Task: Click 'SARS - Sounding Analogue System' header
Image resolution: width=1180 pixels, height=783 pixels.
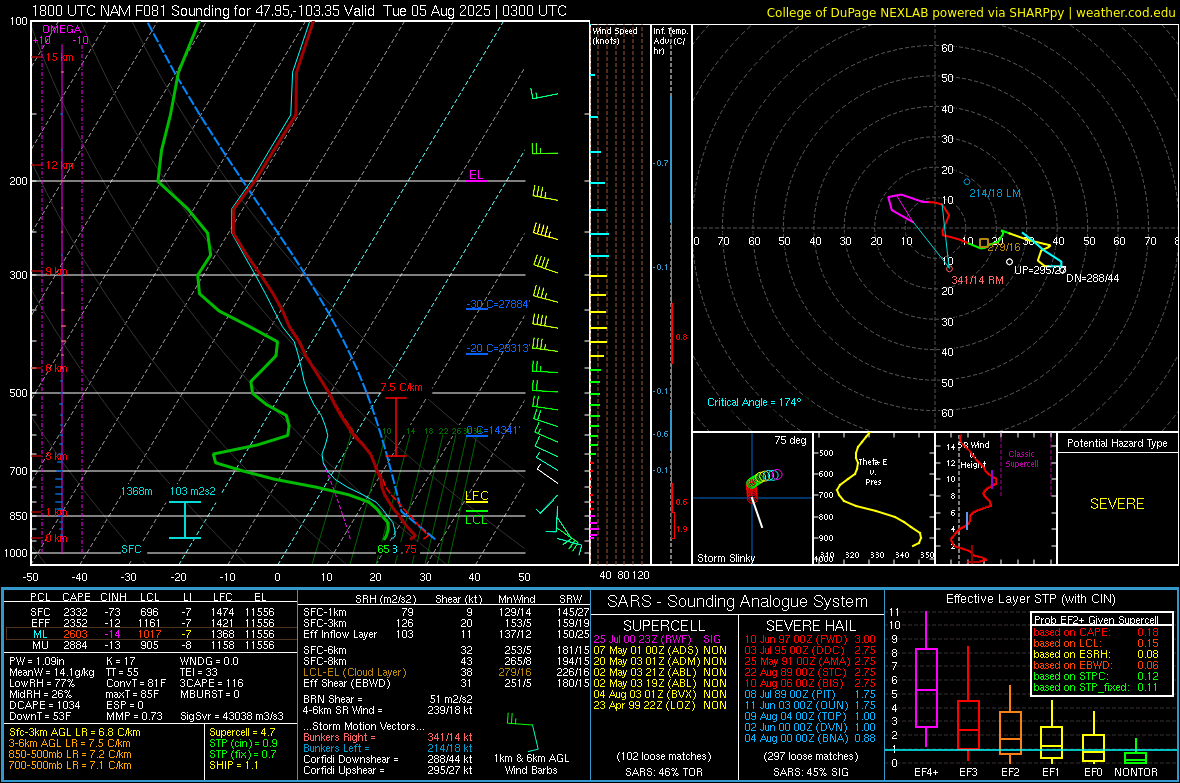Action: [x=738, y=602]
